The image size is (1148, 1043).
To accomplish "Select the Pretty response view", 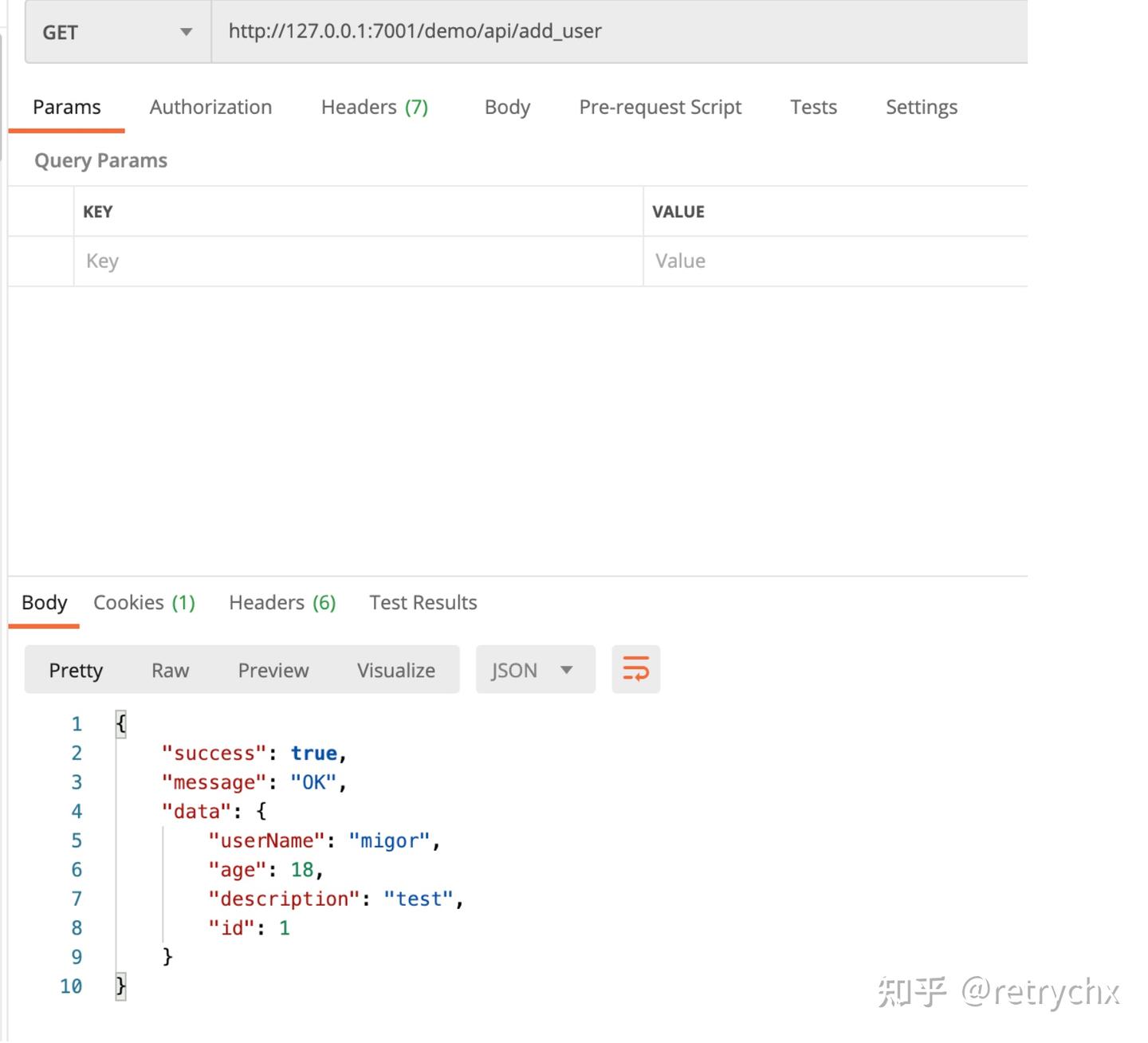I will 76,671.
